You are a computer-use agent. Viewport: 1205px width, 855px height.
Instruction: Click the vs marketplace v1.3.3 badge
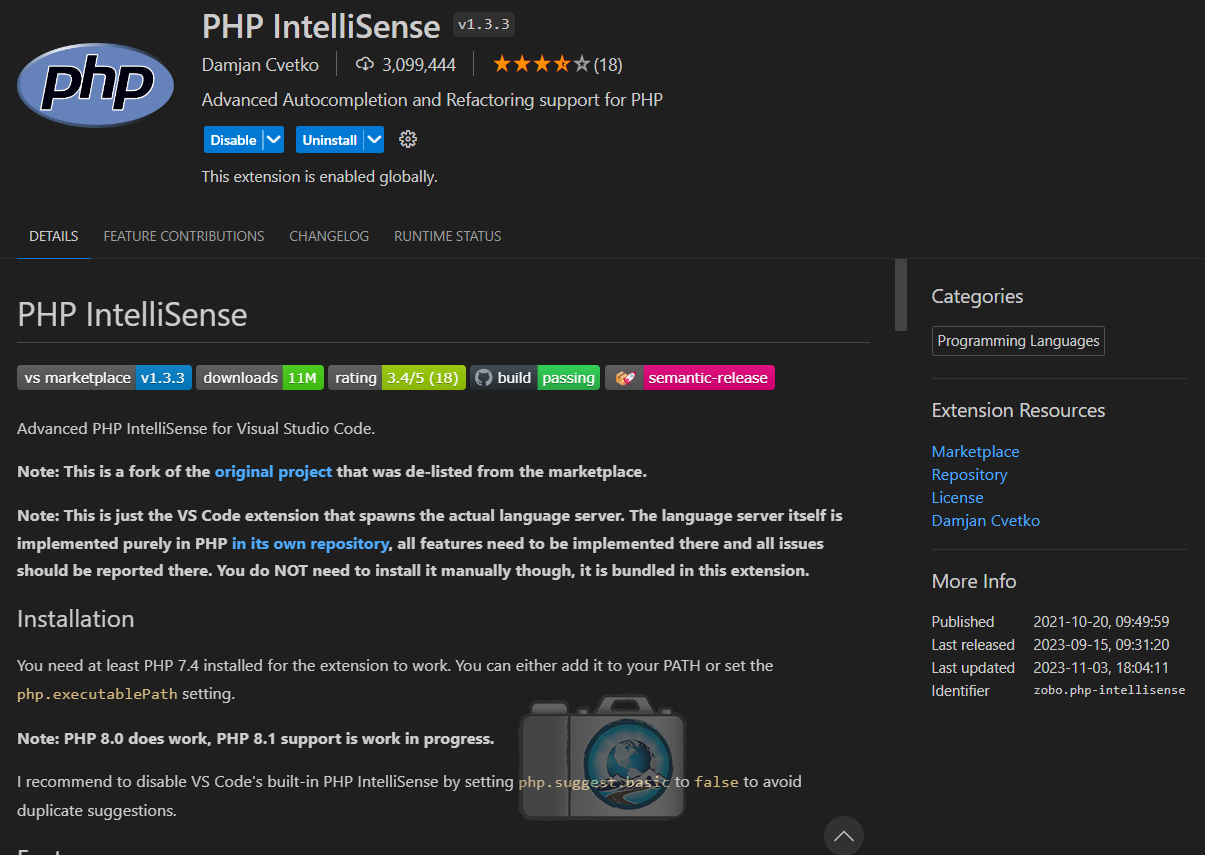click(104, 378)
